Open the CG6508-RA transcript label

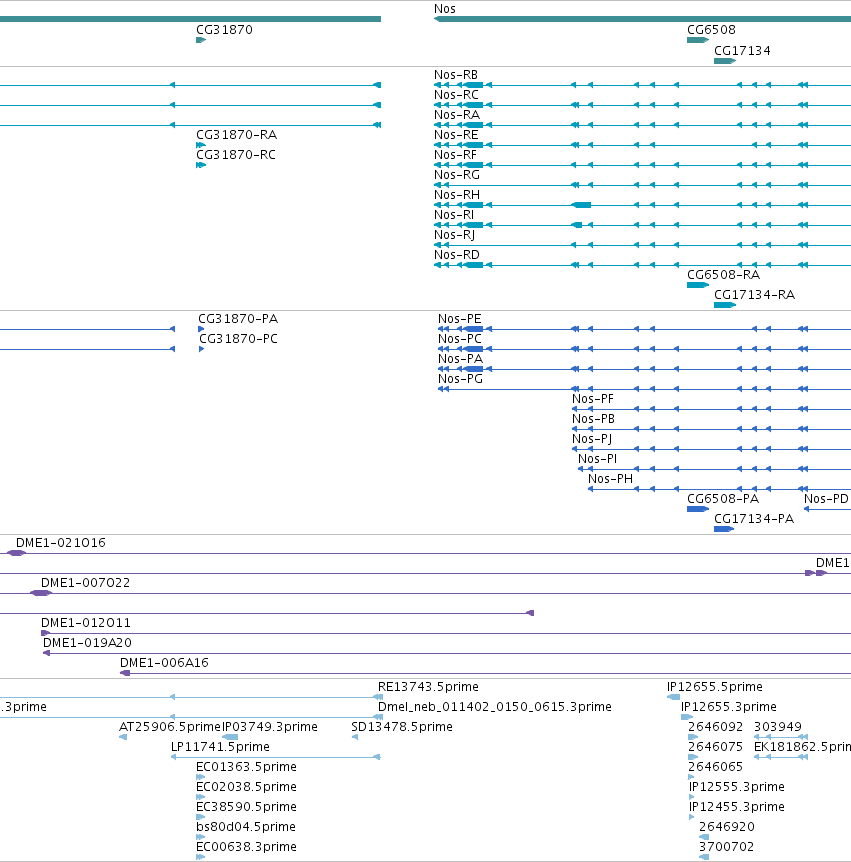click(723, 274)
